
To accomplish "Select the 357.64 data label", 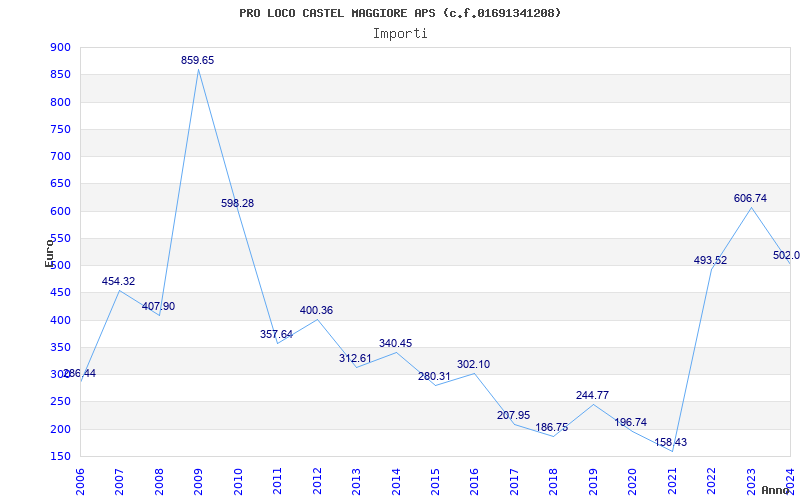I will tap(277, 334).
